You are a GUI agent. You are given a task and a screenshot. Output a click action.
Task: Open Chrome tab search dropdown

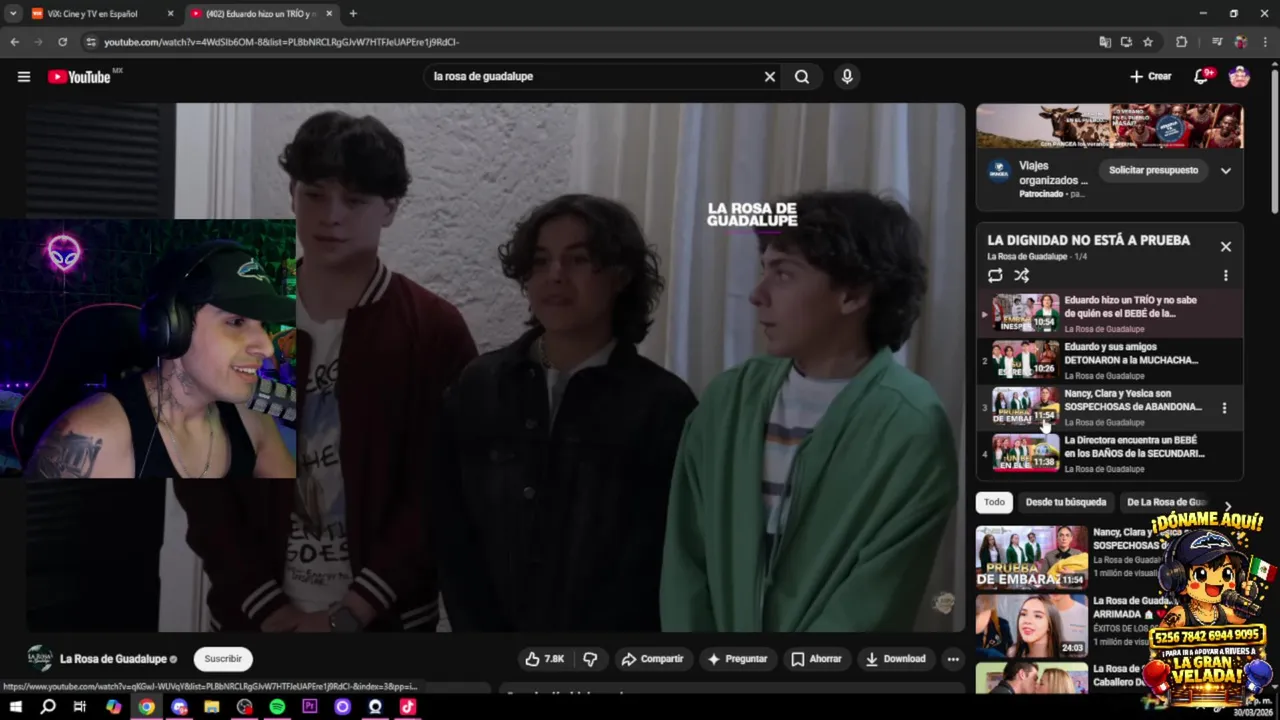pos(13,14)
